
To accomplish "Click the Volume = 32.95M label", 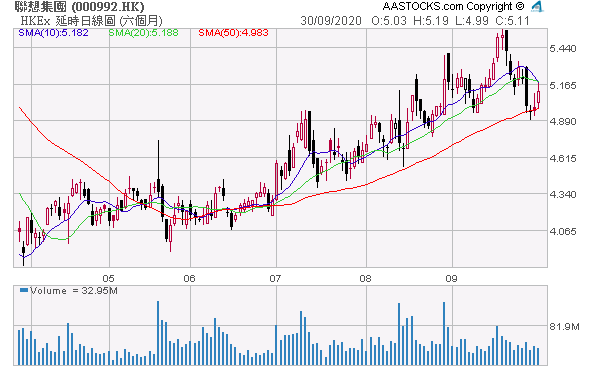I will click(x=73, y=291).
